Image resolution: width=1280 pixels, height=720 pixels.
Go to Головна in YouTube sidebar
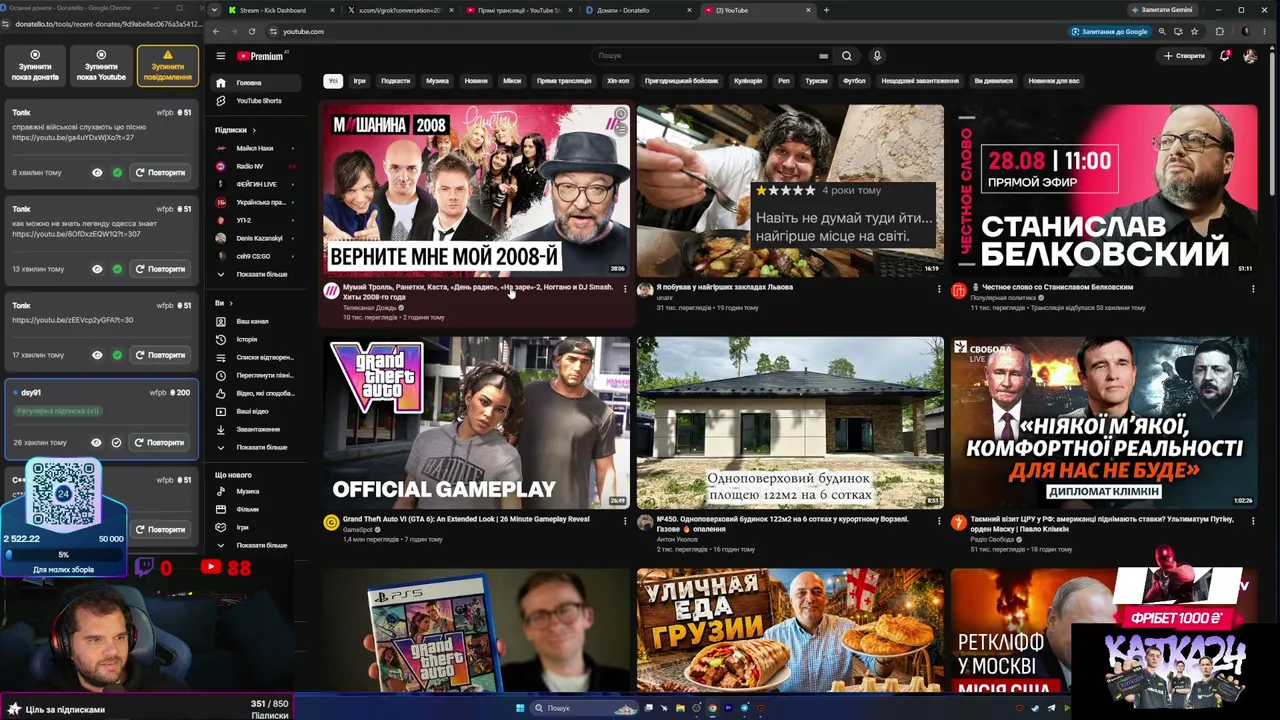[x=258, y=83]
